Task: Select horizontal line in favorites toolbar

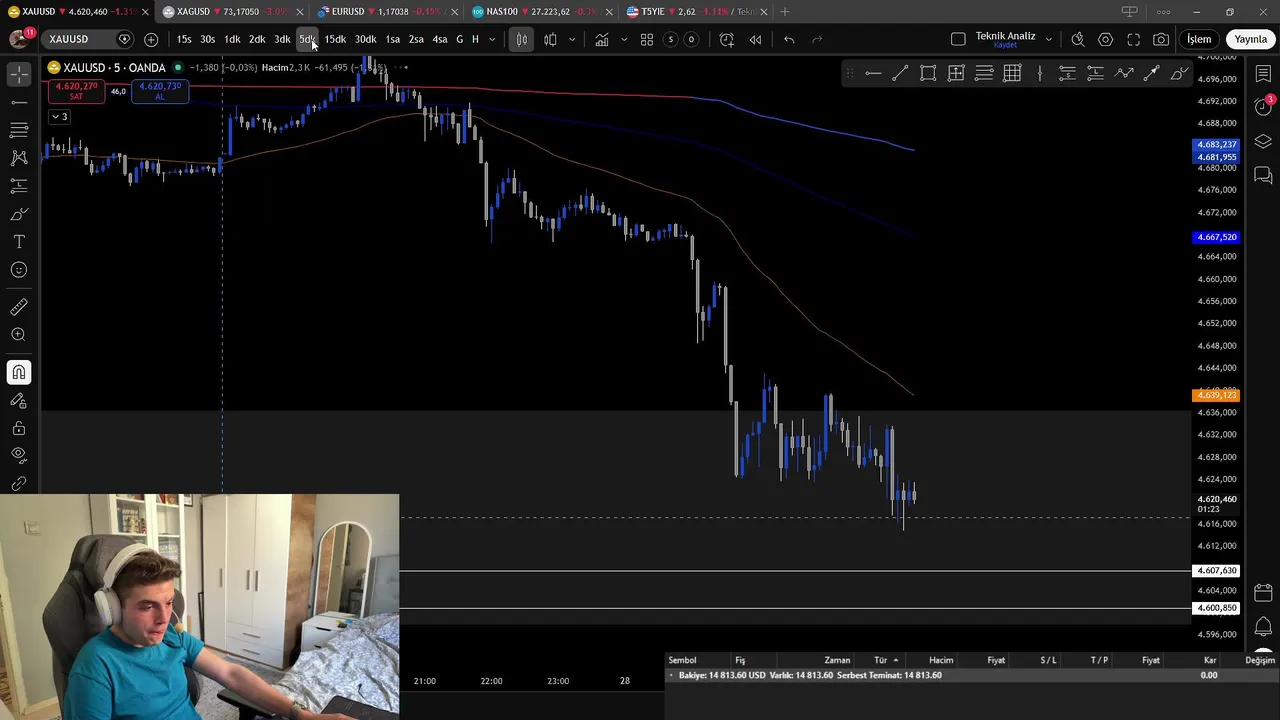Action: 873,73
